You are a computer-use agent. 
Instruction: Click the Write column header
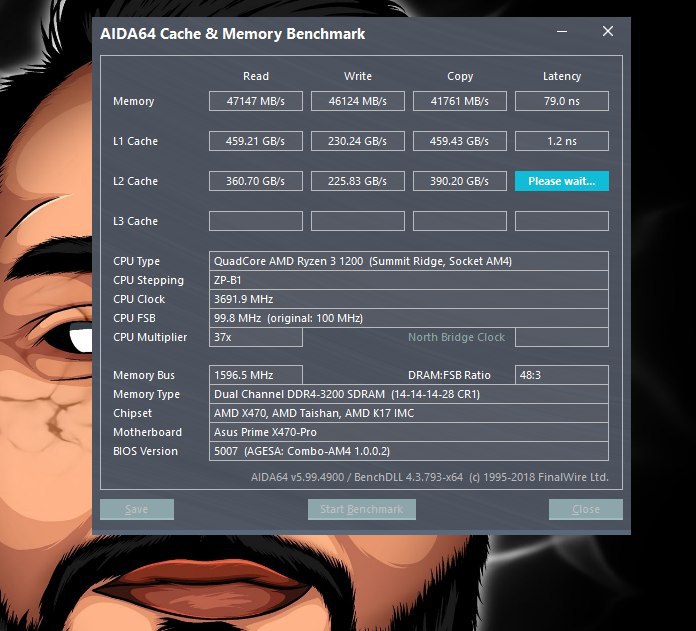pyautogui.click(x=358, y=76)
